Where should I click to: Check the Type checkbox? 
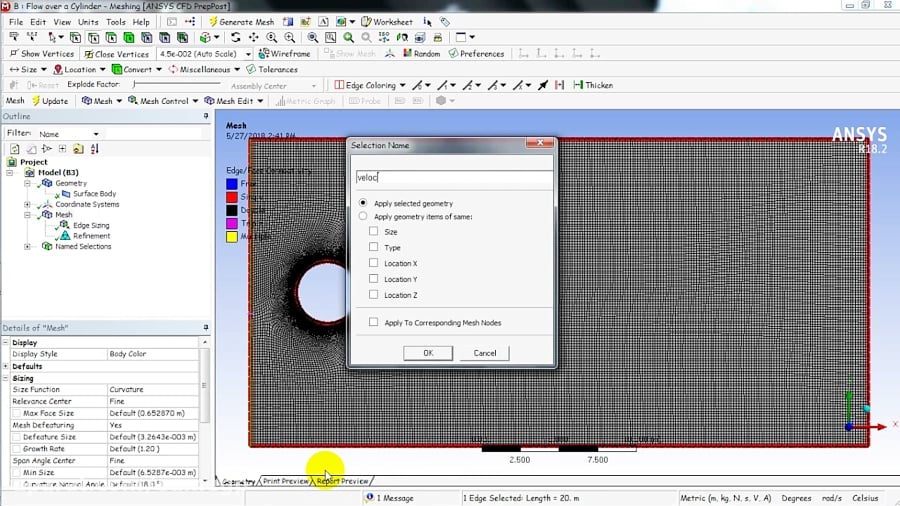click(374, 247)
